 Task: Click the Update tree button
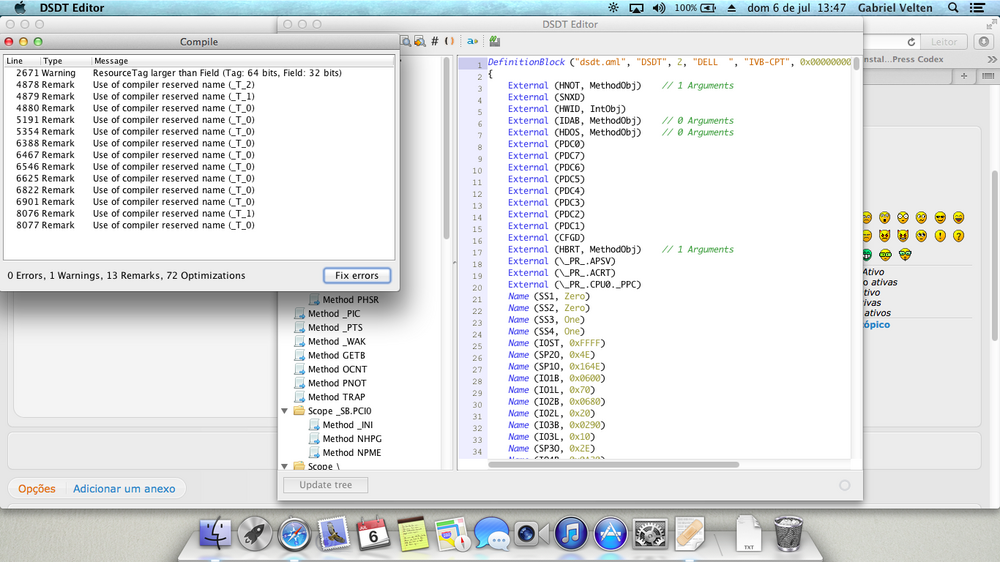pos(325,485)
